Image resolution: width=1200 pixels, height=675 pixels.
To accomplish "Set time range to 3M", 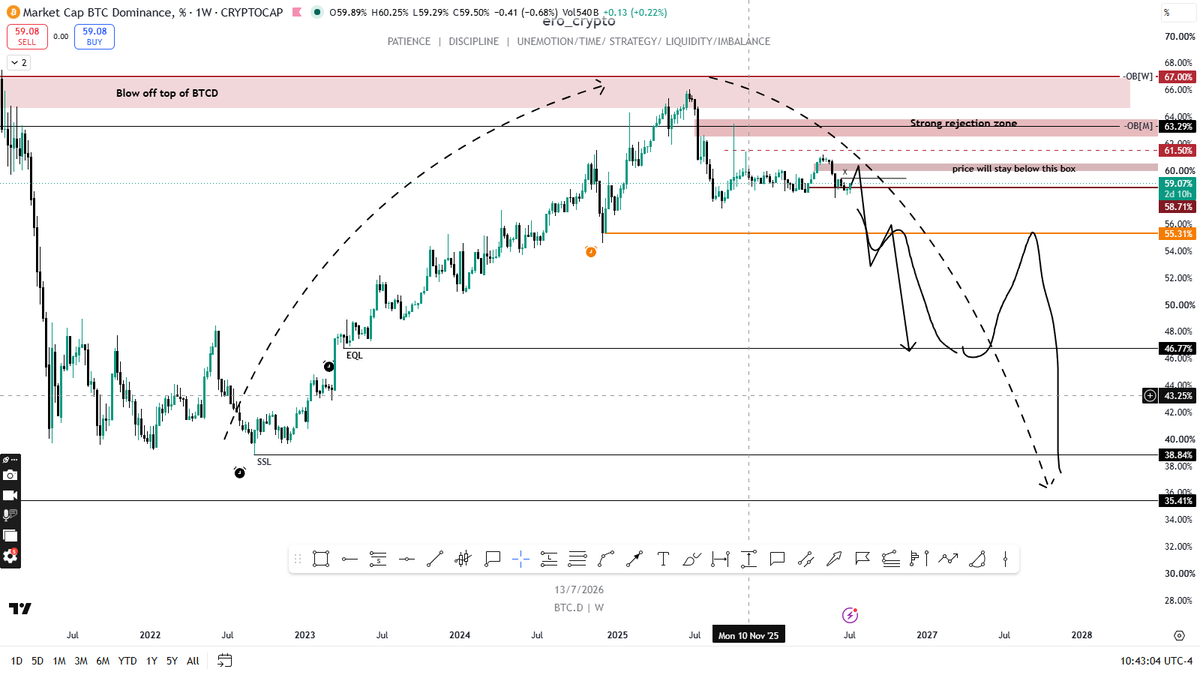I will [x=81, y=660].
